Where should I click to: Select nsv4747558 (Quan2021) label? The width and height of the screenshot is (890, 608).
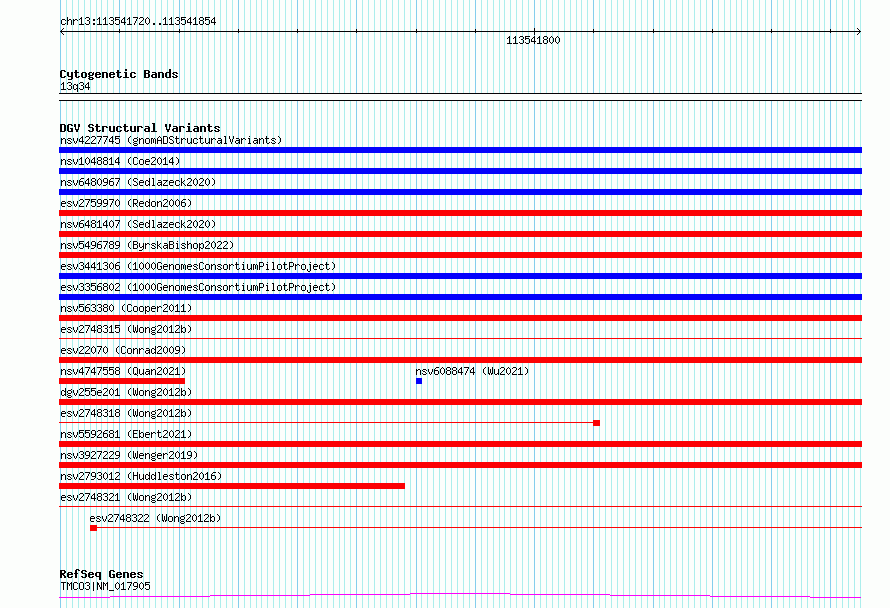[123, 371]
